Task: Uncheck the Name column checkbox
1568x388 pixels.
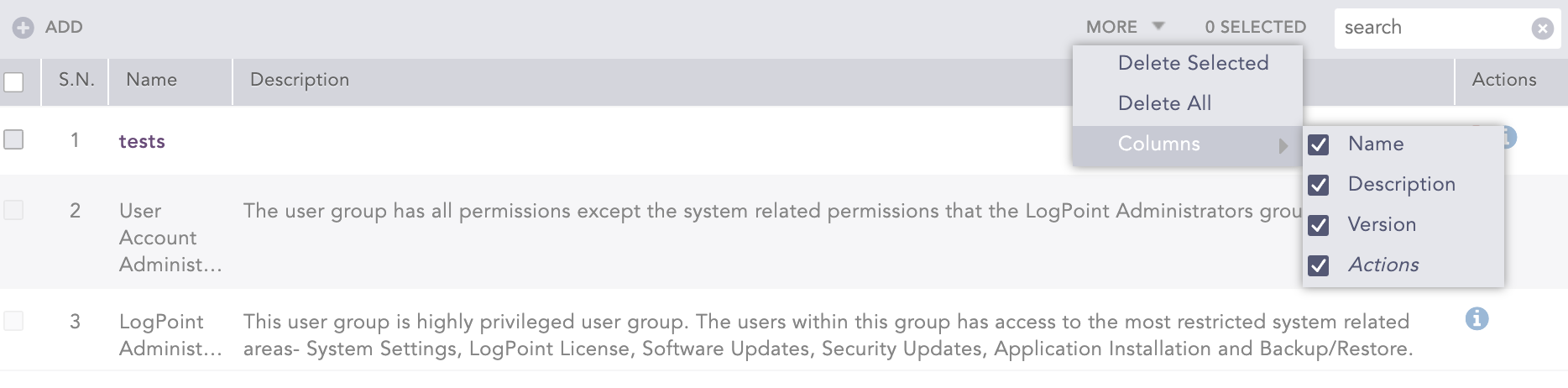Action: (x=1319, y=144)
